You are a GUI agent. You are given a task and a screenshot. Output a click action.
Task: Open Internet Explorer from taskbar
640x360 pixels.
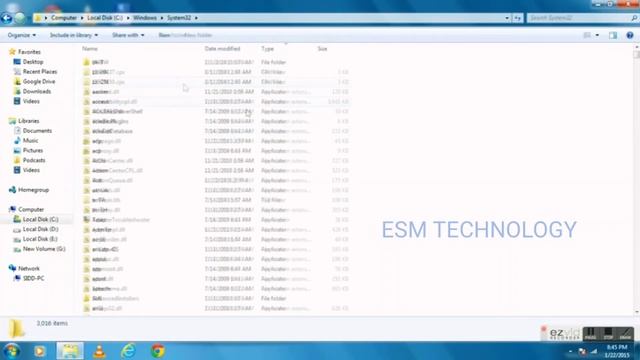(128, 351)
